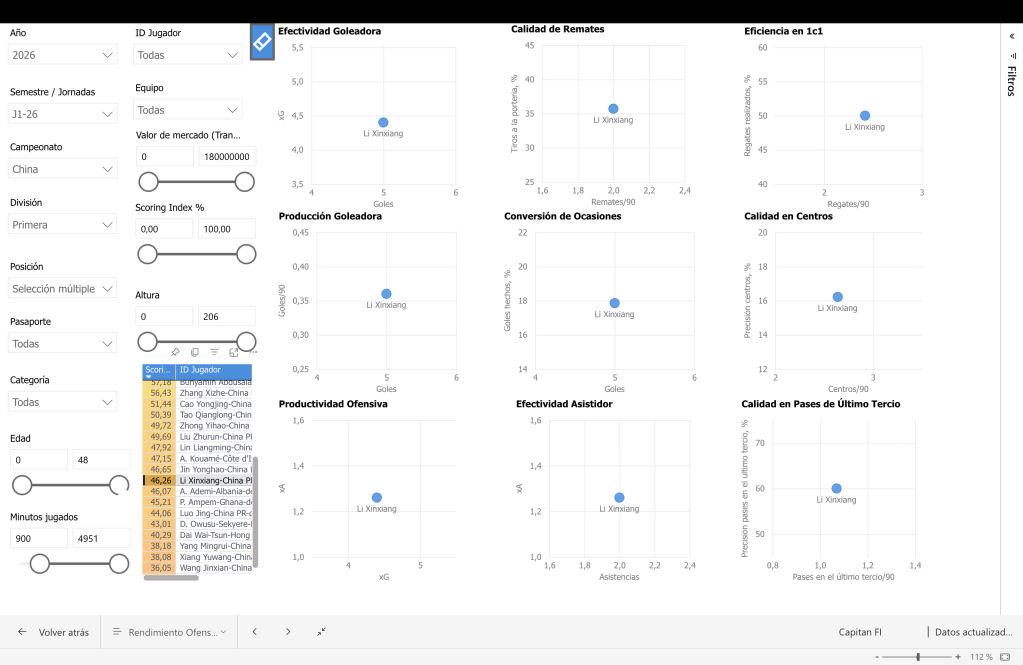
Task: Click the Minutos jugados minimum field showing 900
Action: pos(39,538)
